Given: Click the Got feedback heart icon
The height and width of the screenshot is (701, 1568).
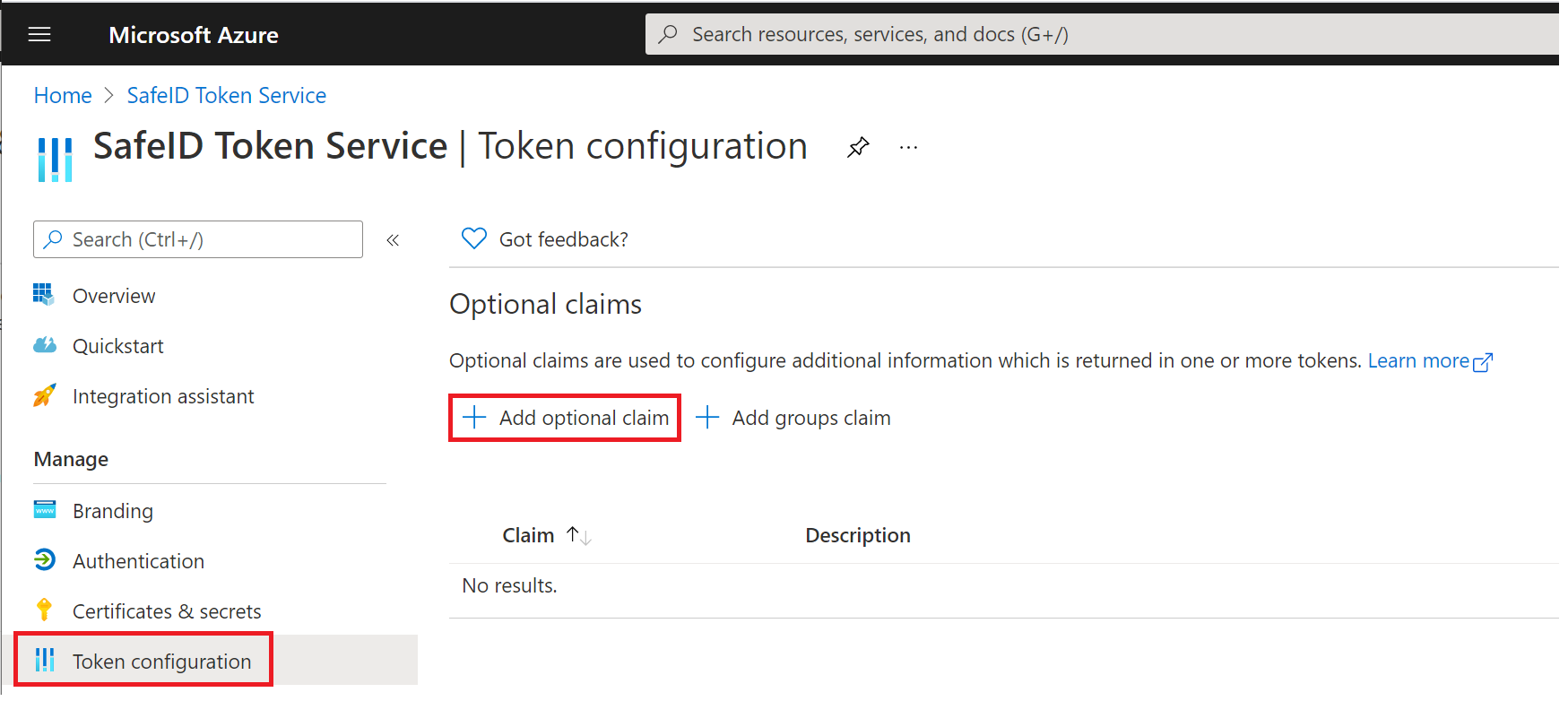Looking at the screenshot, I should pos(473,238).
